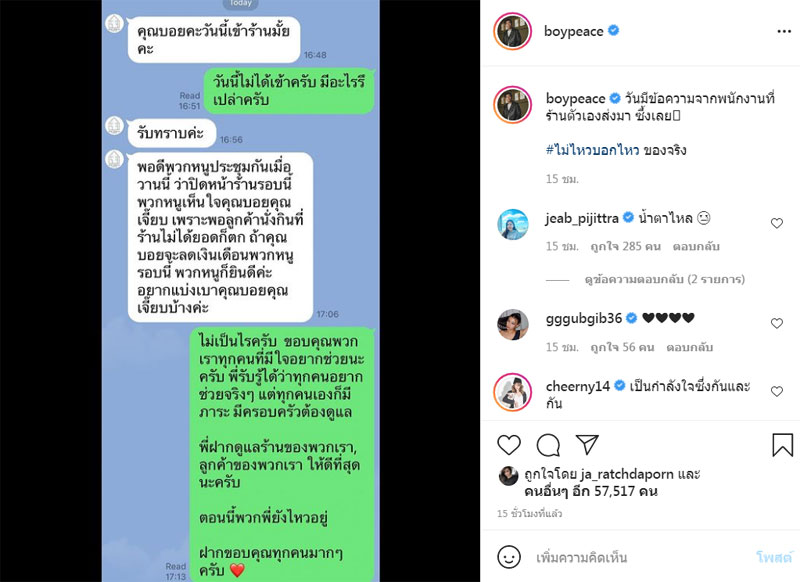The image size is (800, 582).
Task: Click the add comment input field
Action: pos(638,558)
